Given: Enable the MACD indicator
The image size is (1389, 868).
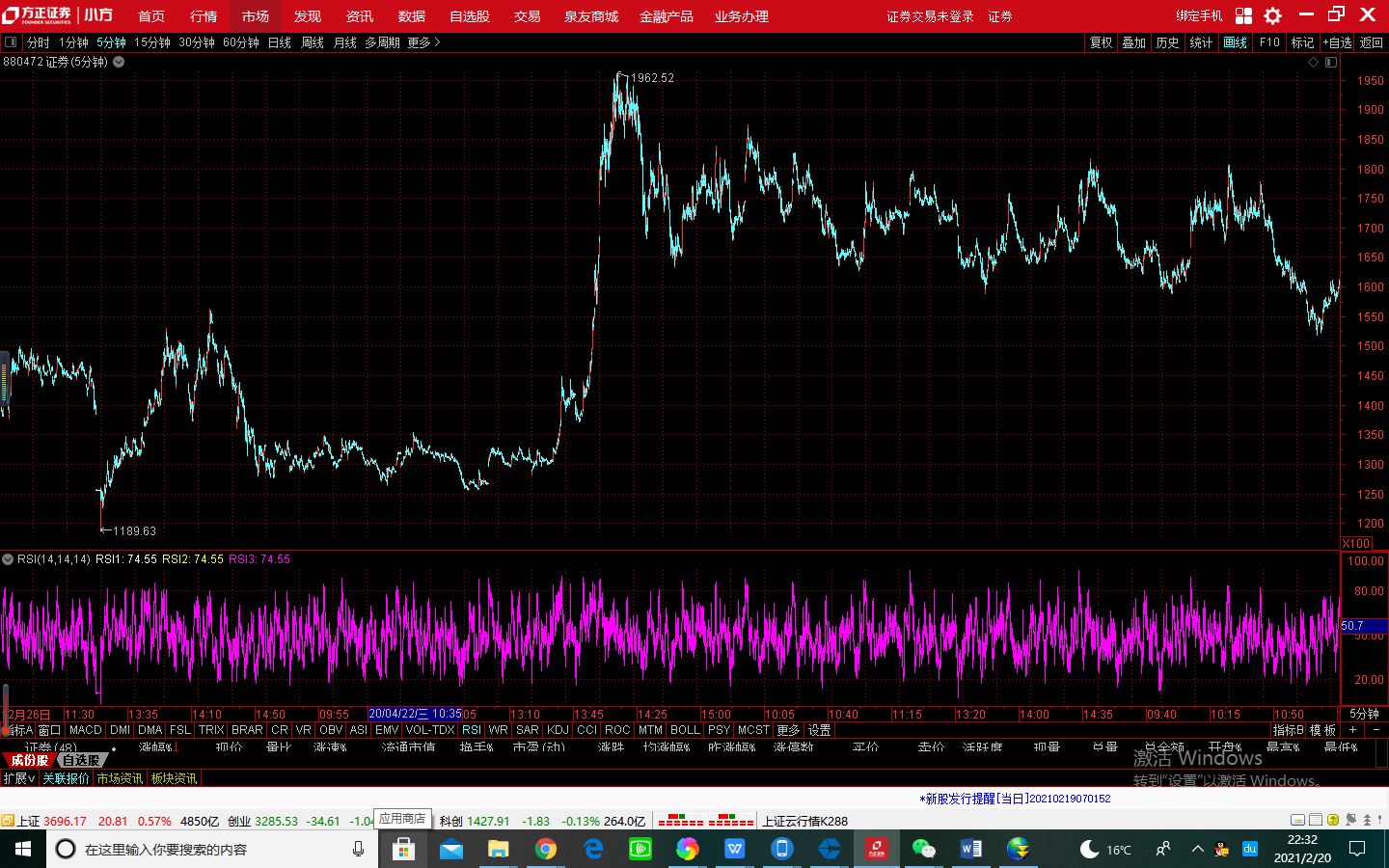Looking at the screenshot, I should pos(85,730).
